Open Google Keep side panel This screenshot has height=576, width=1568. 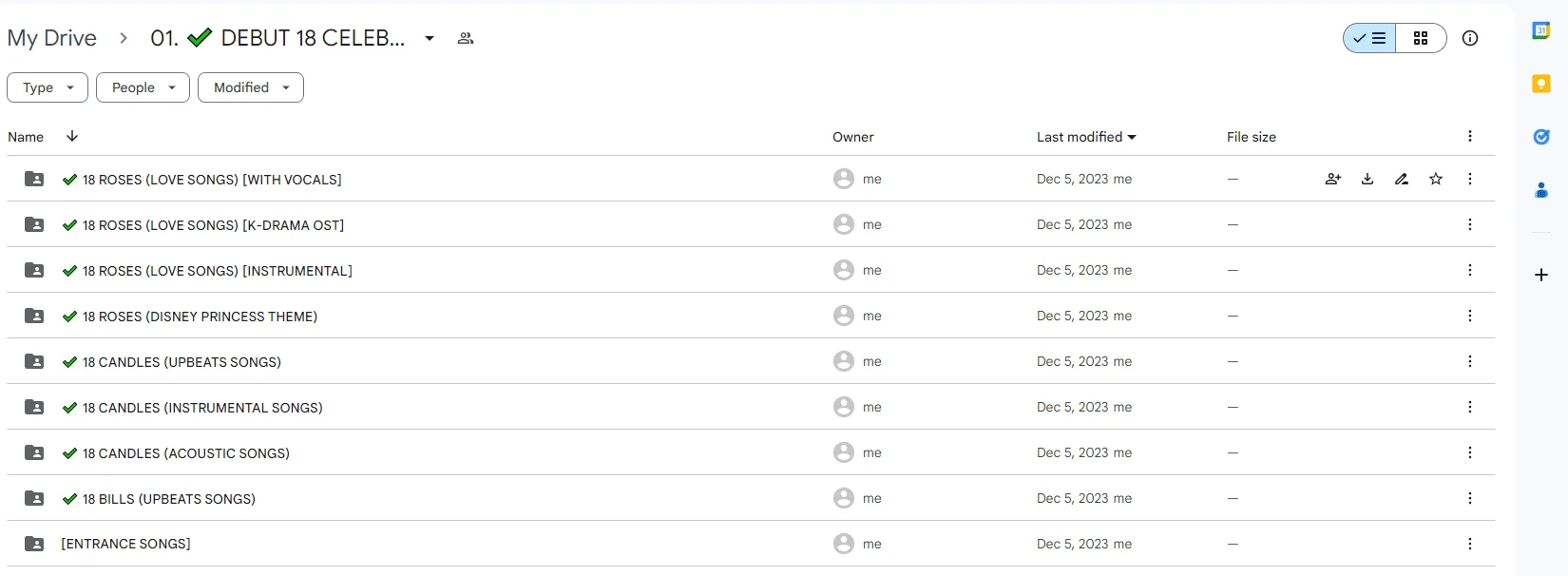[1541, 84]
